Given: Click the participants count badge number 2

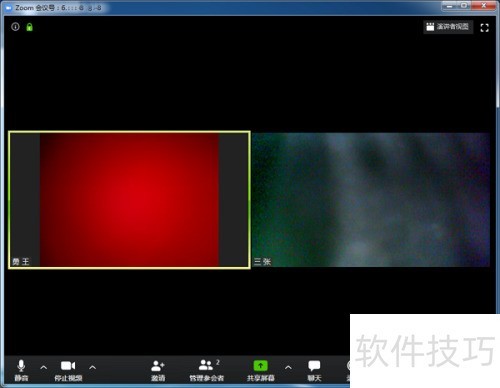Looking at the screenshot, I should pos(218,362).
